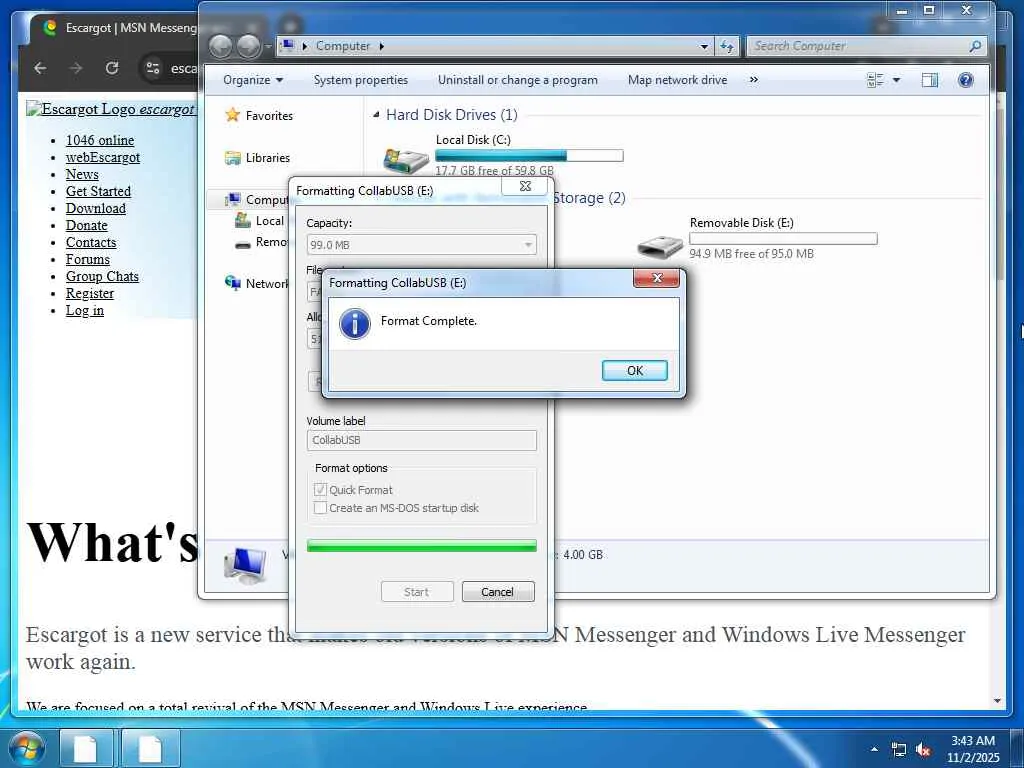Click the site information icon in browser address bar
1024x768 pixels.
tap(153, 68)
